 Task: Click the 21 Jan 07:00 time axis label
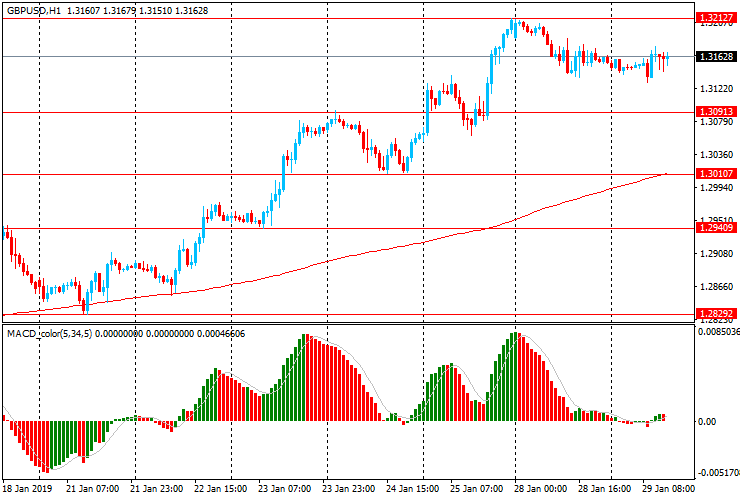click(x=92, y=488)
